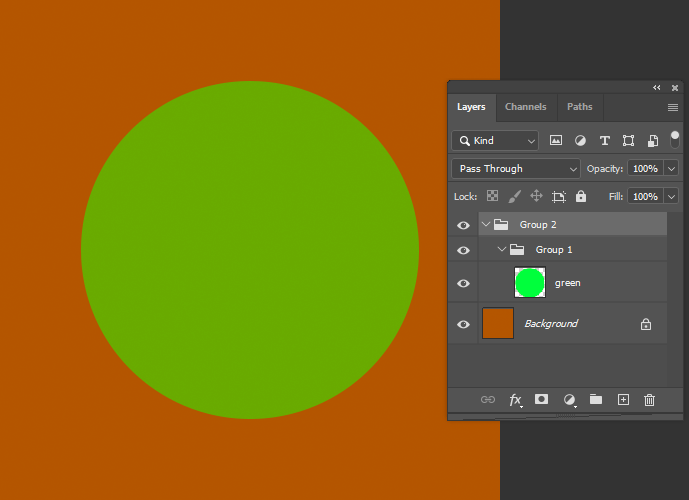Hide Group 1 visibility eye
This screenshot has height=500, width=689.
[463, 250]
